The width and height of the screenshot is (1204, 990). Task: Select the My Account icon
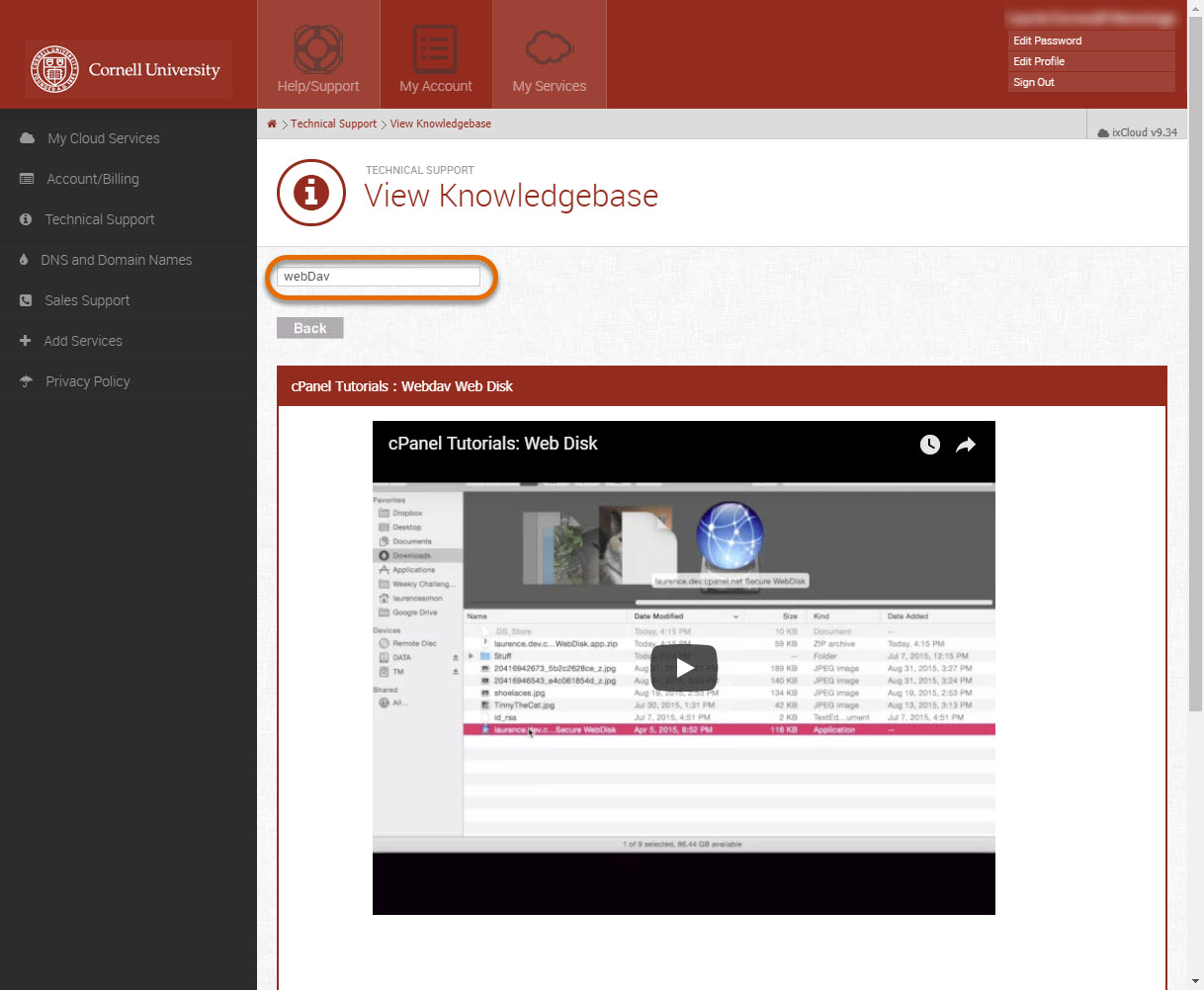pos(435,47)
